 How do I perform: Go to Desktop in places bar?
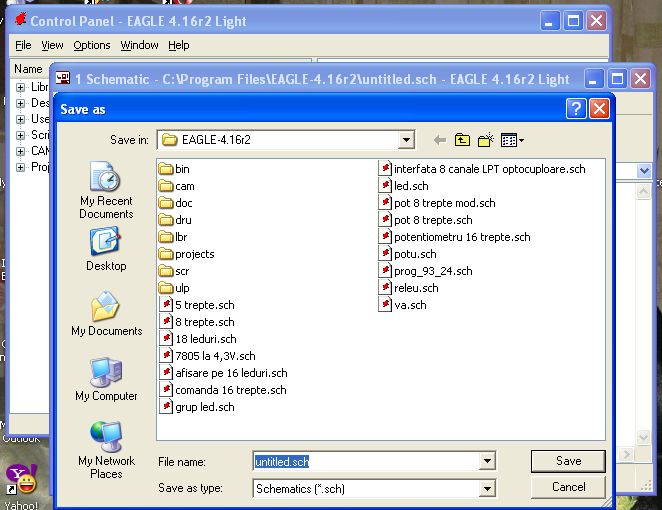106,249
